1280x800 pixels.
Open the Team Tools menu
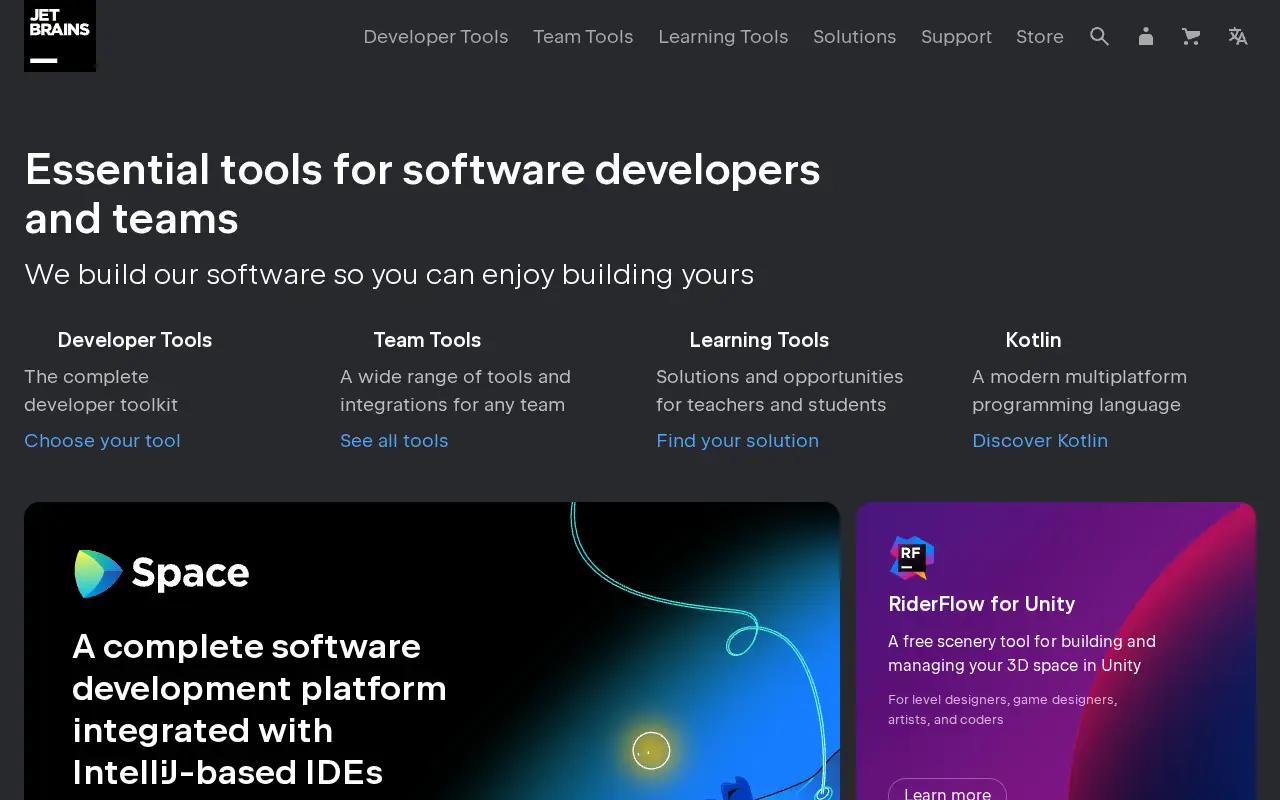point(583,37)
